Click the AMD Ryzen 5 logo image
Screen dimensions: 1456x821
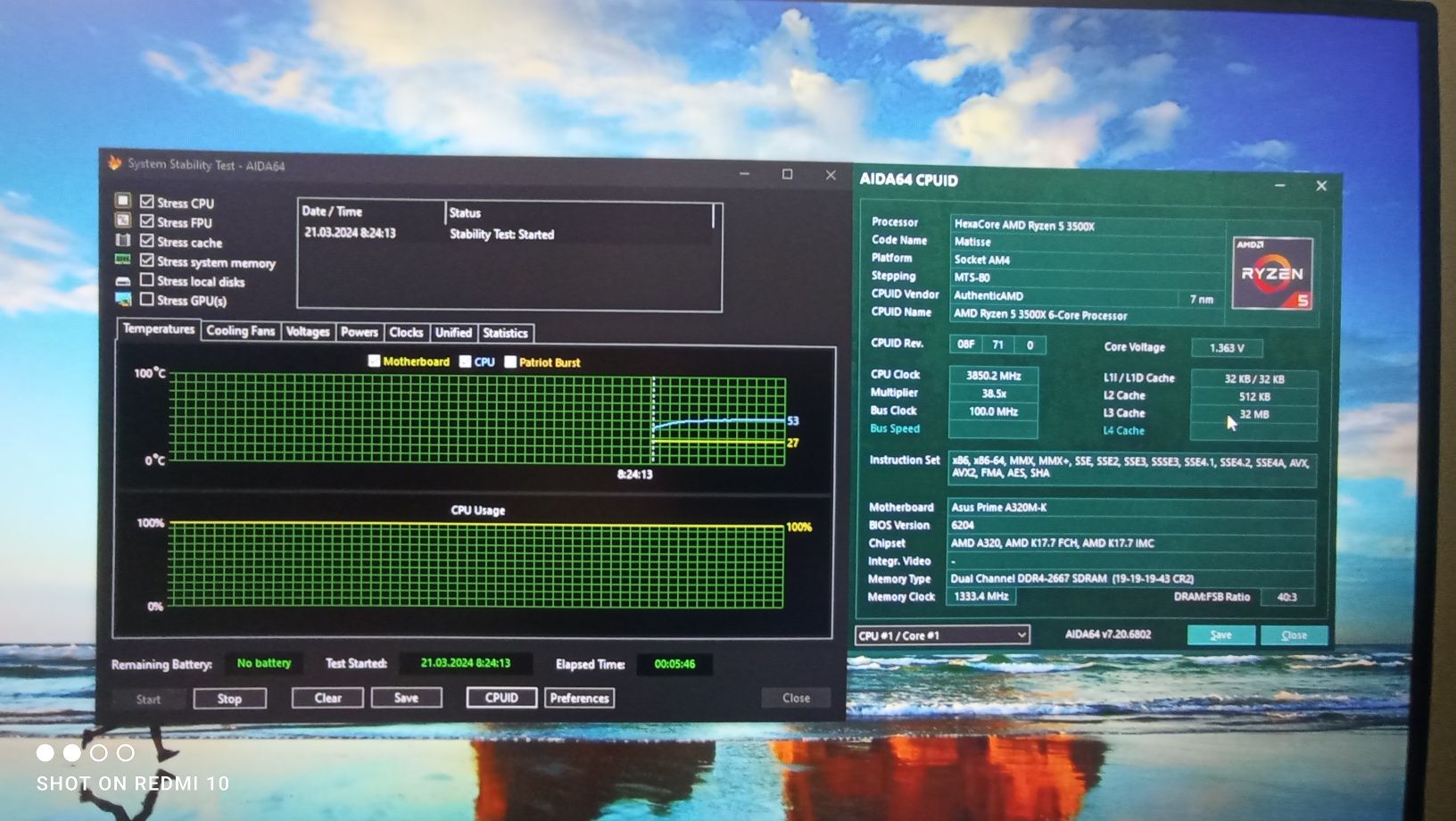1272,273
